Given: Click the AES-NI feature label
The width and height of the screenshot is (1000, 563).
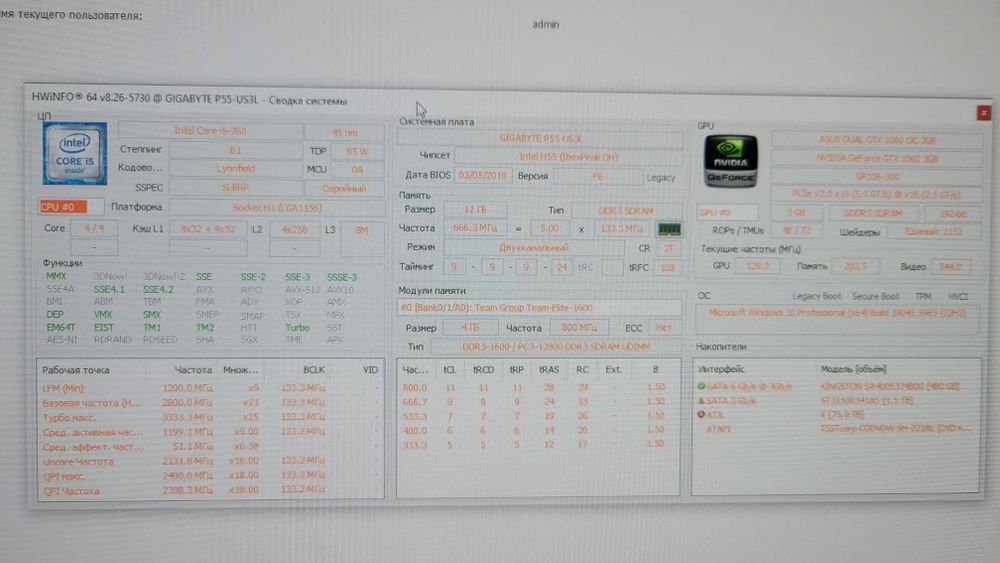Looking at the screenshot, I should pyautogui.click(x=62, y=340).
